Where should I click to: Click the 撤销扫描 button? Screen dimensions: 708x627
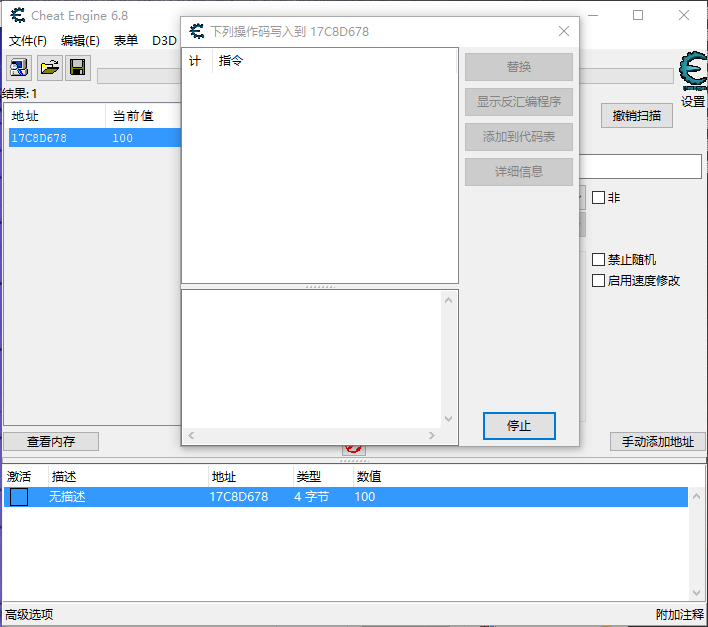pos(637,116)
